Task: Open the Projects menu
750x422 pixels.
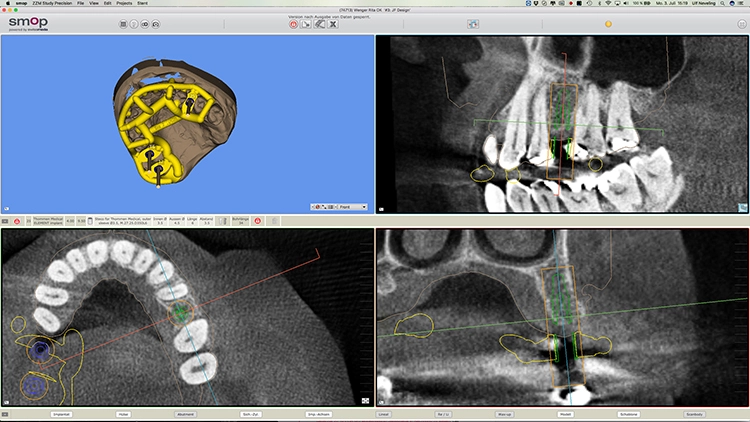Action: pos(124,3)
